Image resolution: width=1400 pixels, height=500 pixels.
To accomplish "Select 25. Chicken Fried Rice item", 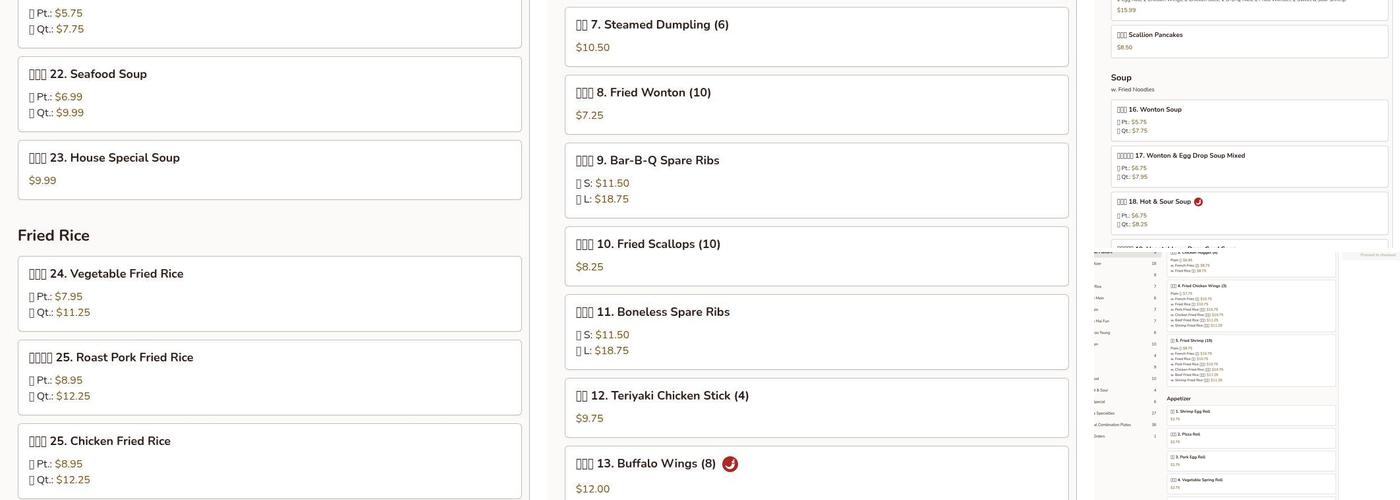I will pos(110,442).
